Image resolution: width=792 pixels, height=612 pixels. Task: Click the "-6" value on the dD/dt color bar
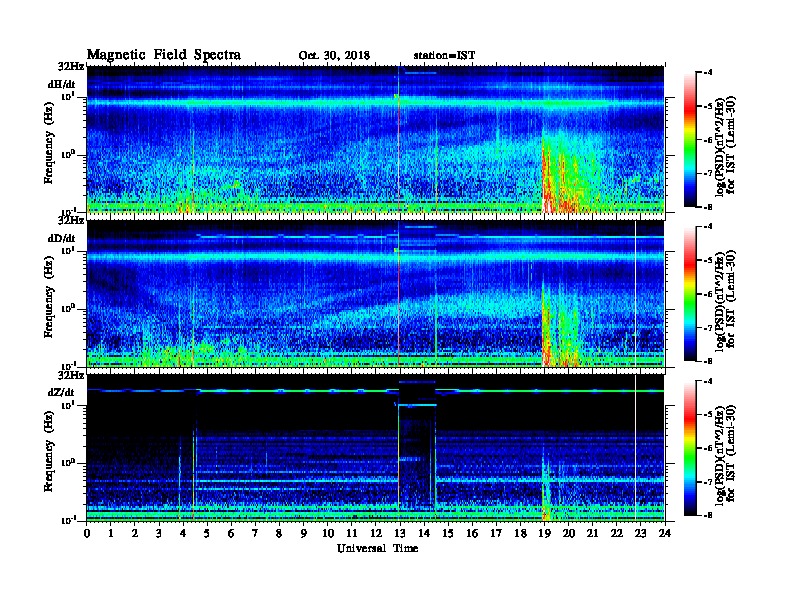707,294
